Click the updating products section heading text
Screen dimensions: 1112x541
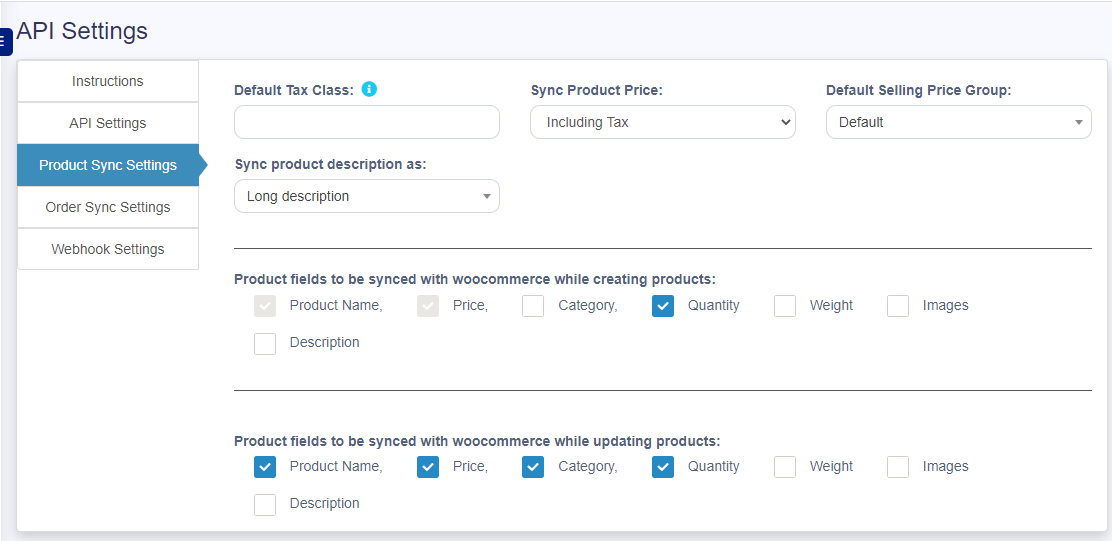(477, 441)
